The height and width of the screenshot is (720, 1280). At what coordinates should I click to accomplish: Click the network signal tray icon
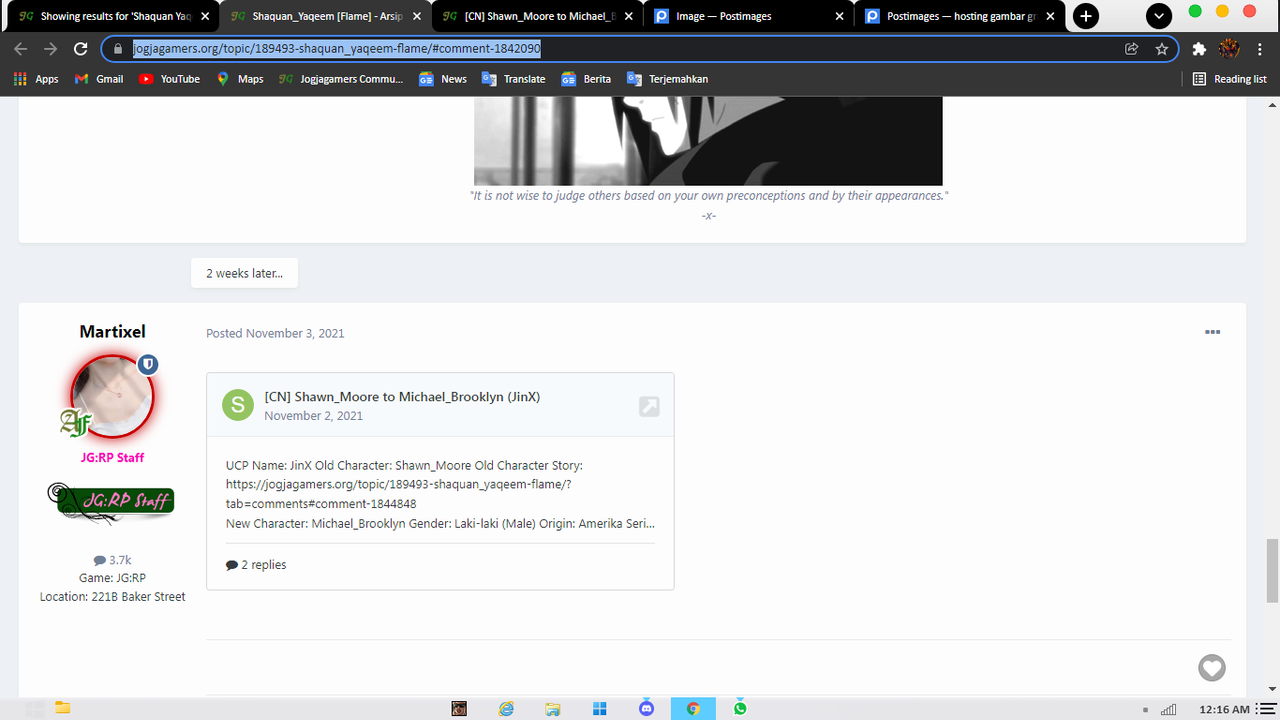(x=1168, y=709)
